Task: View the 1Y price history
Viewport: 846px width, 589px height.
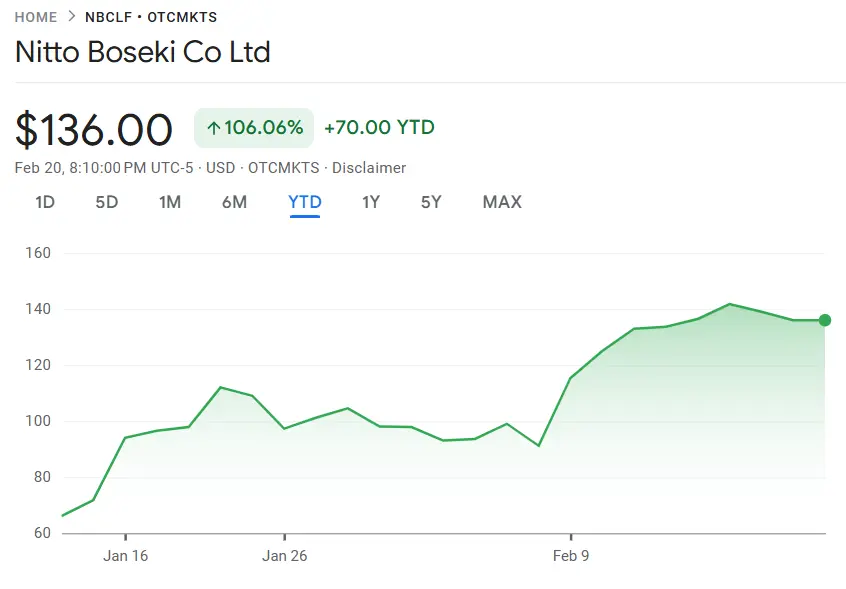Action: pos(371,202)
